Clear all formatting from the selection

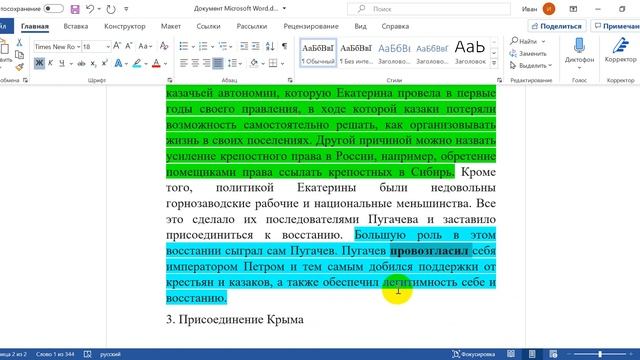(164, 46)
